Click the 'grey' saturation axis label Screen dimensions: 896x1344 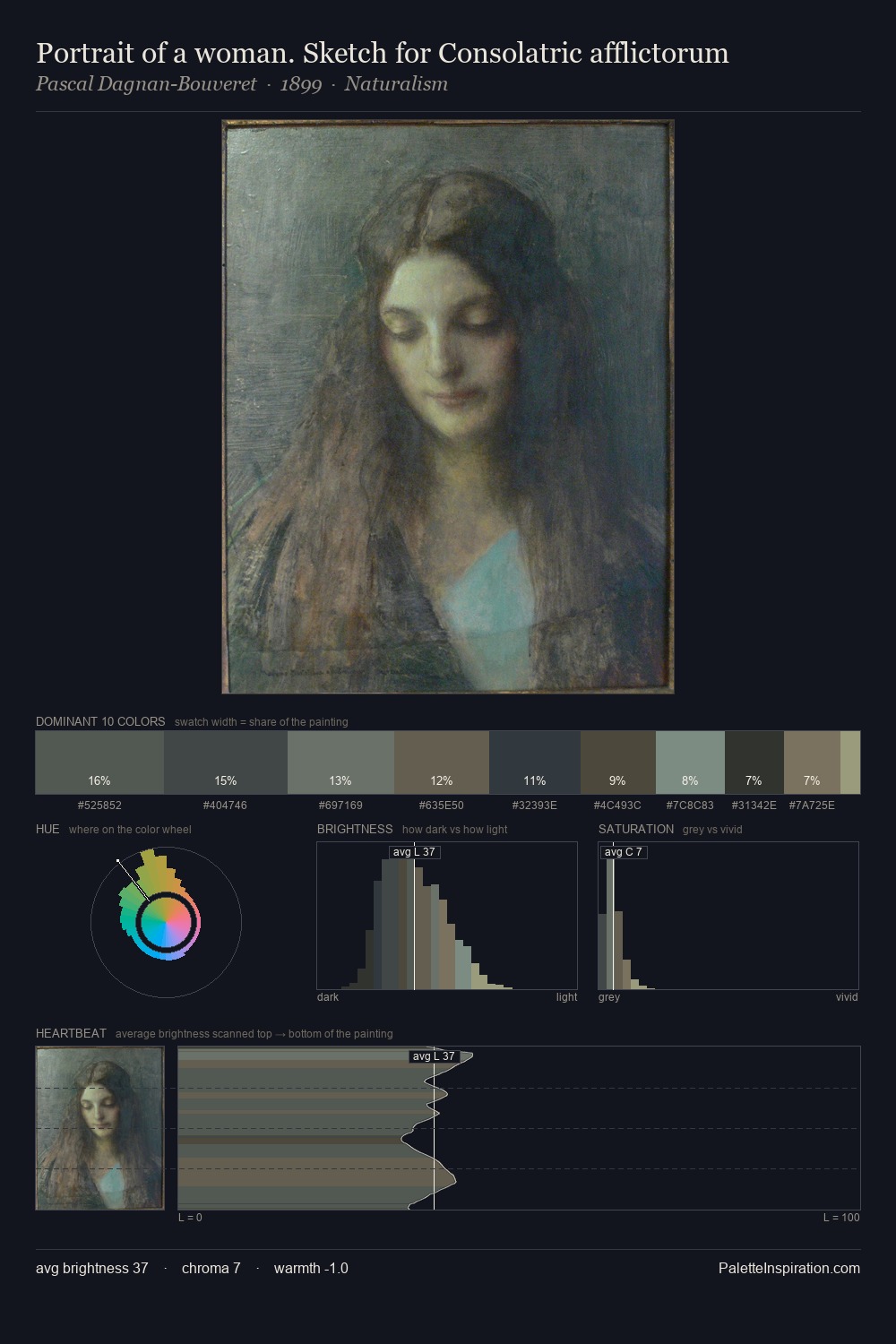click(x=609, y=997)
